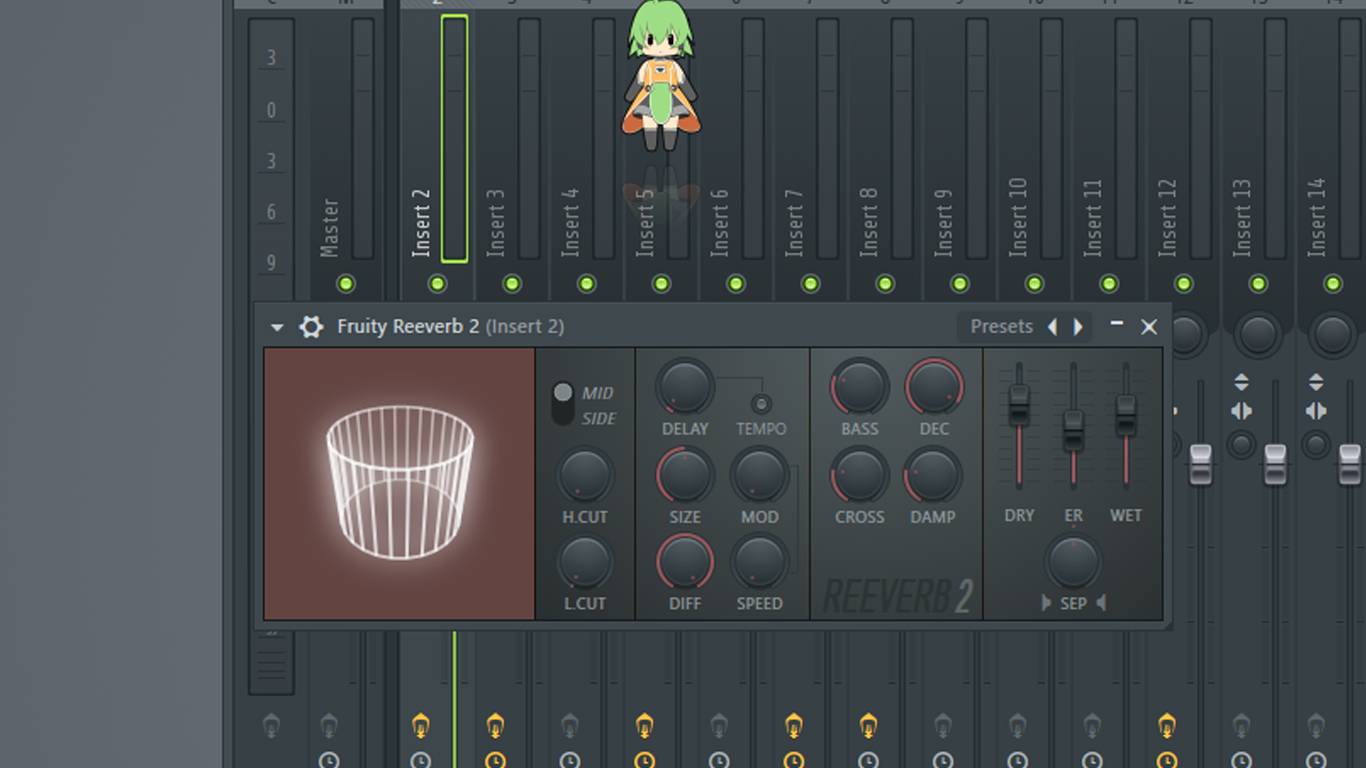Screen dimensions: 1366x768
Task: Swap left-right channels on Insert 13
Action: click(x=1241, y=411)
